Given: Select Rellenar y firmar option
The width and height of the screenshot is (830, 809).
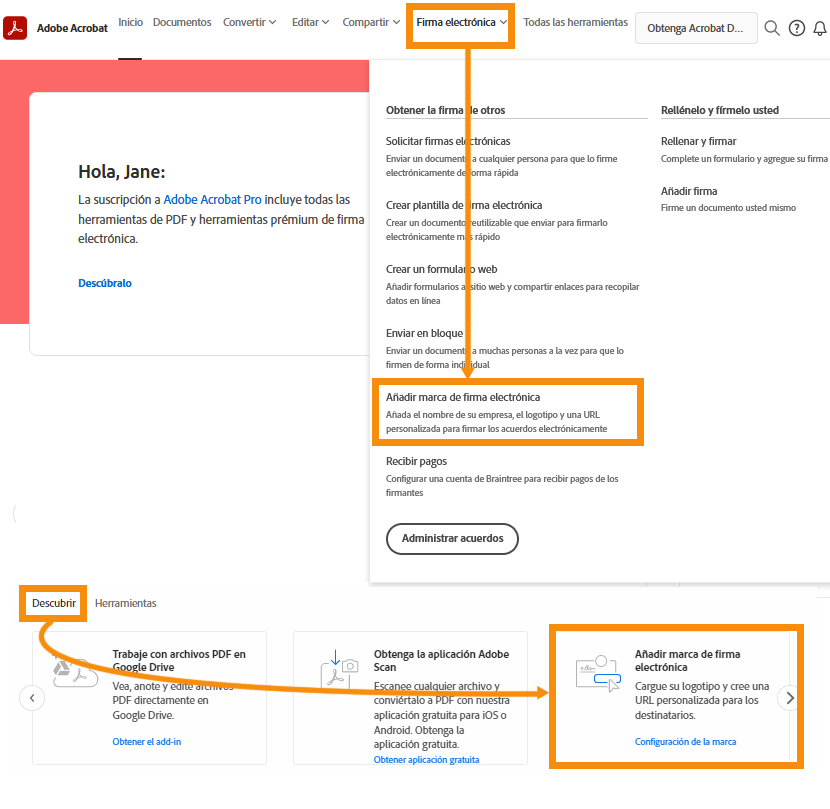Looking at the screenshot, I should [698, 141].
